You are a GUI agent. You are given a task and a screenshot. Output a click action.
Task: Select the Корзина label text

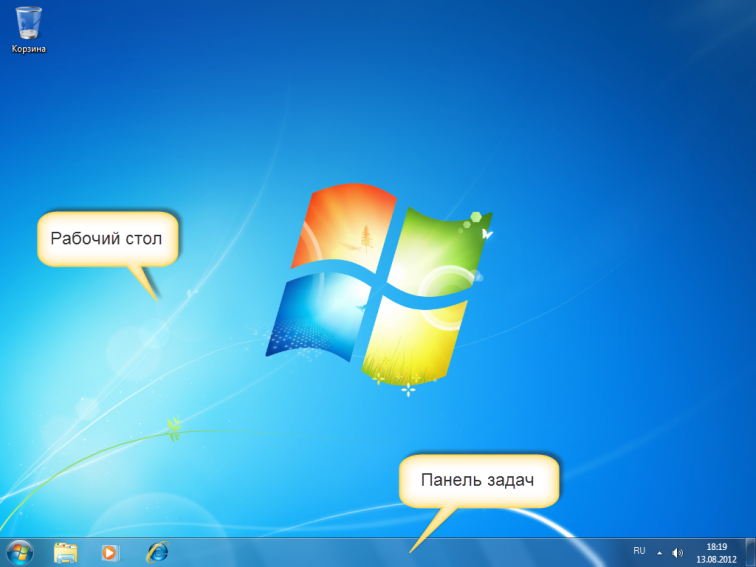[x=28, y=49]
